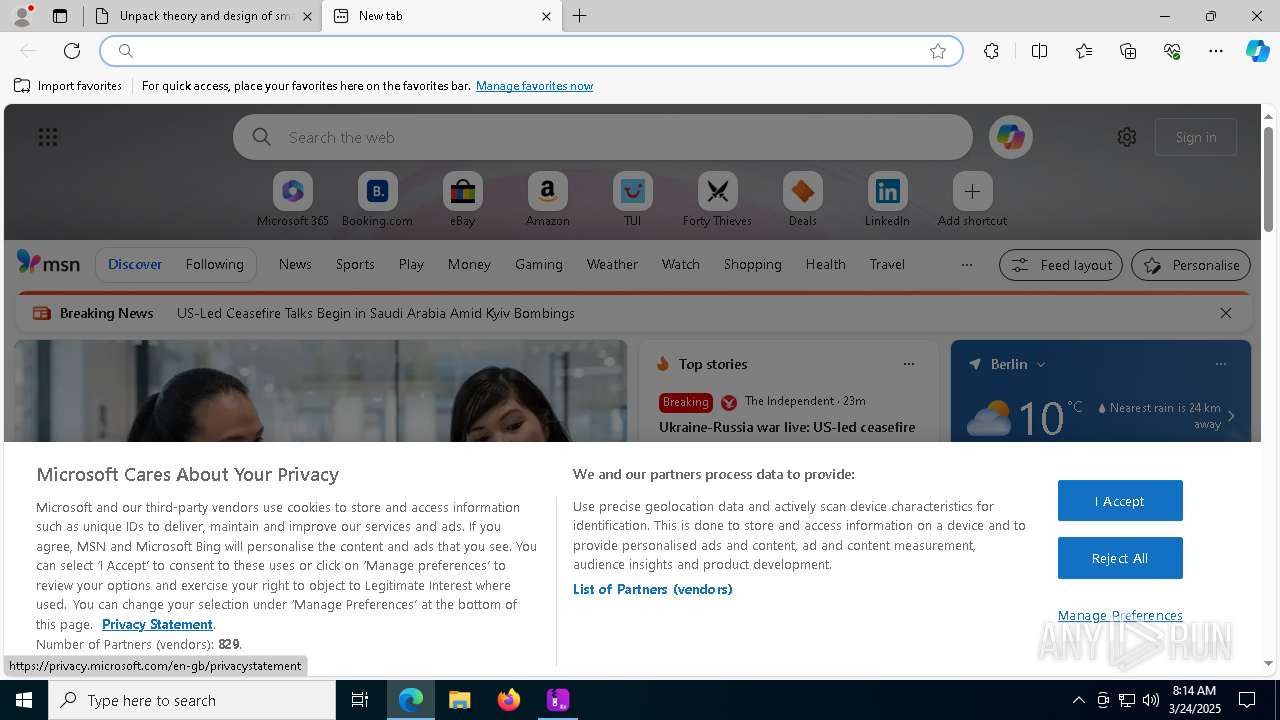1280x720 pixels.
Task: Open Copilot sidebar icon
Action: pyautogui.click(x=1257, y=51)
